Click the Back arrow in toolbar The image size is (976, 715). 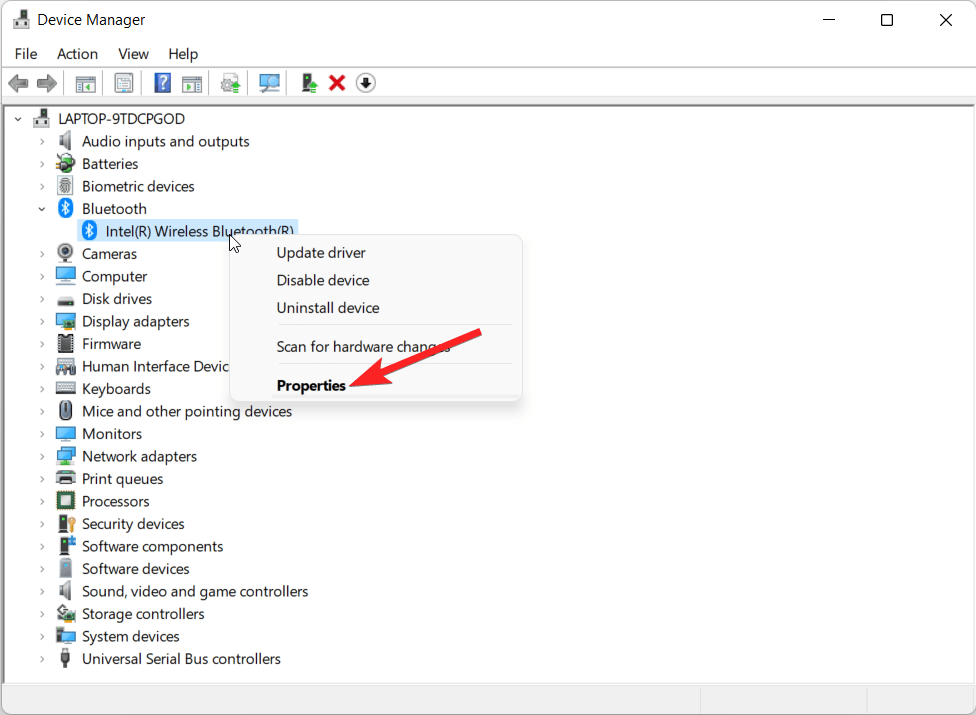tap(18, 83)
